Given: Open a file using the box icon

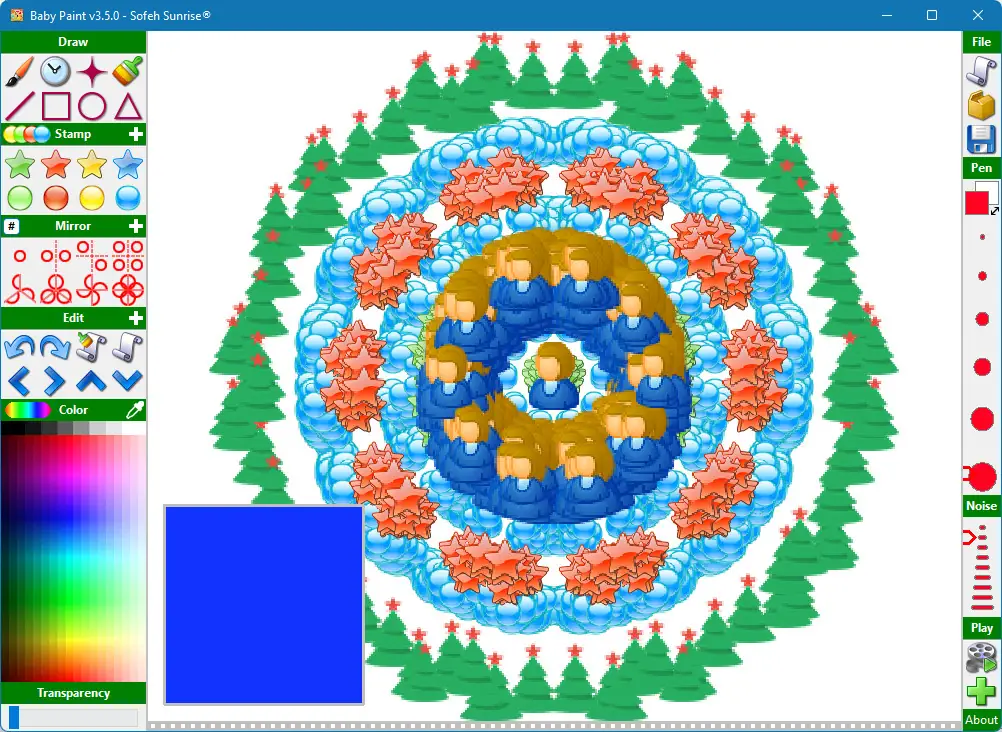Looking at the screenshot, I should pos(981,105).
